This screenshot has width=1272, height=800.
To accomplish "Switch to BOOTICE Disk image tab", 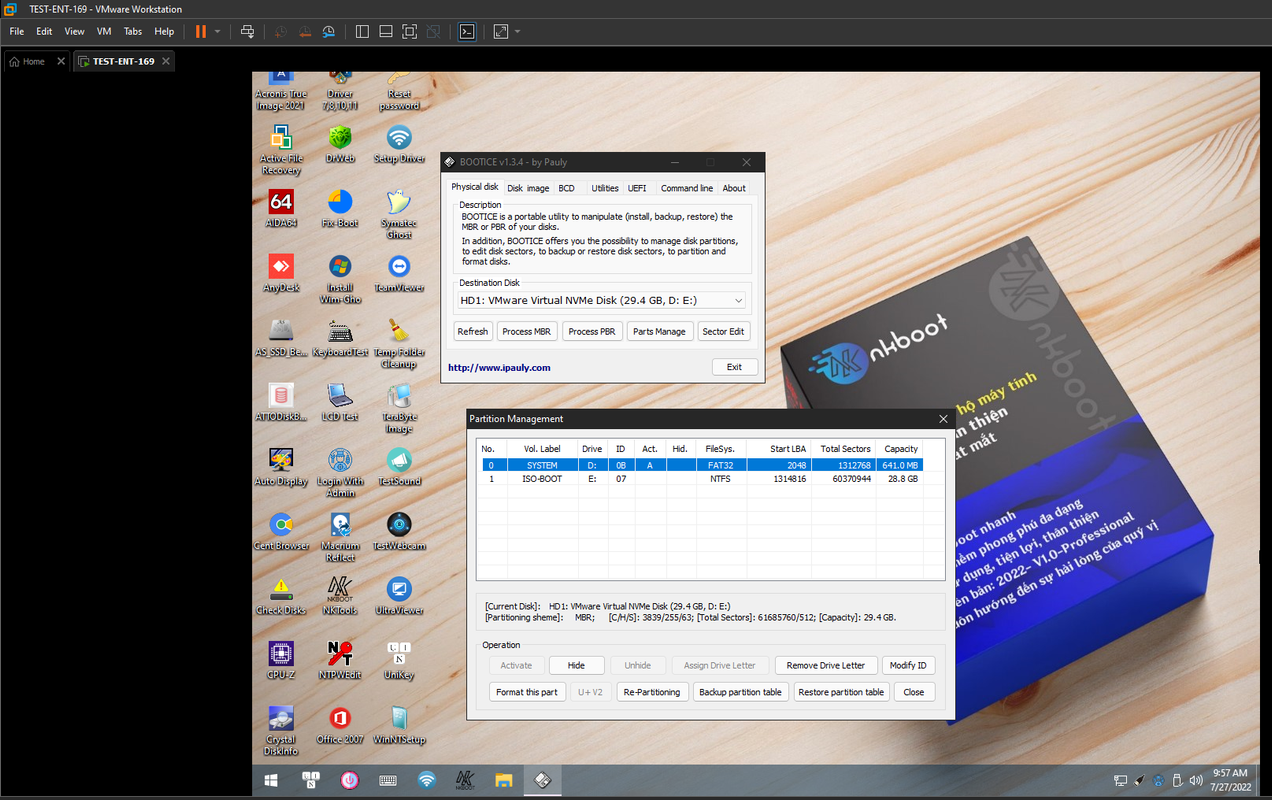I will pyautogui.click(x=528, y=188).
